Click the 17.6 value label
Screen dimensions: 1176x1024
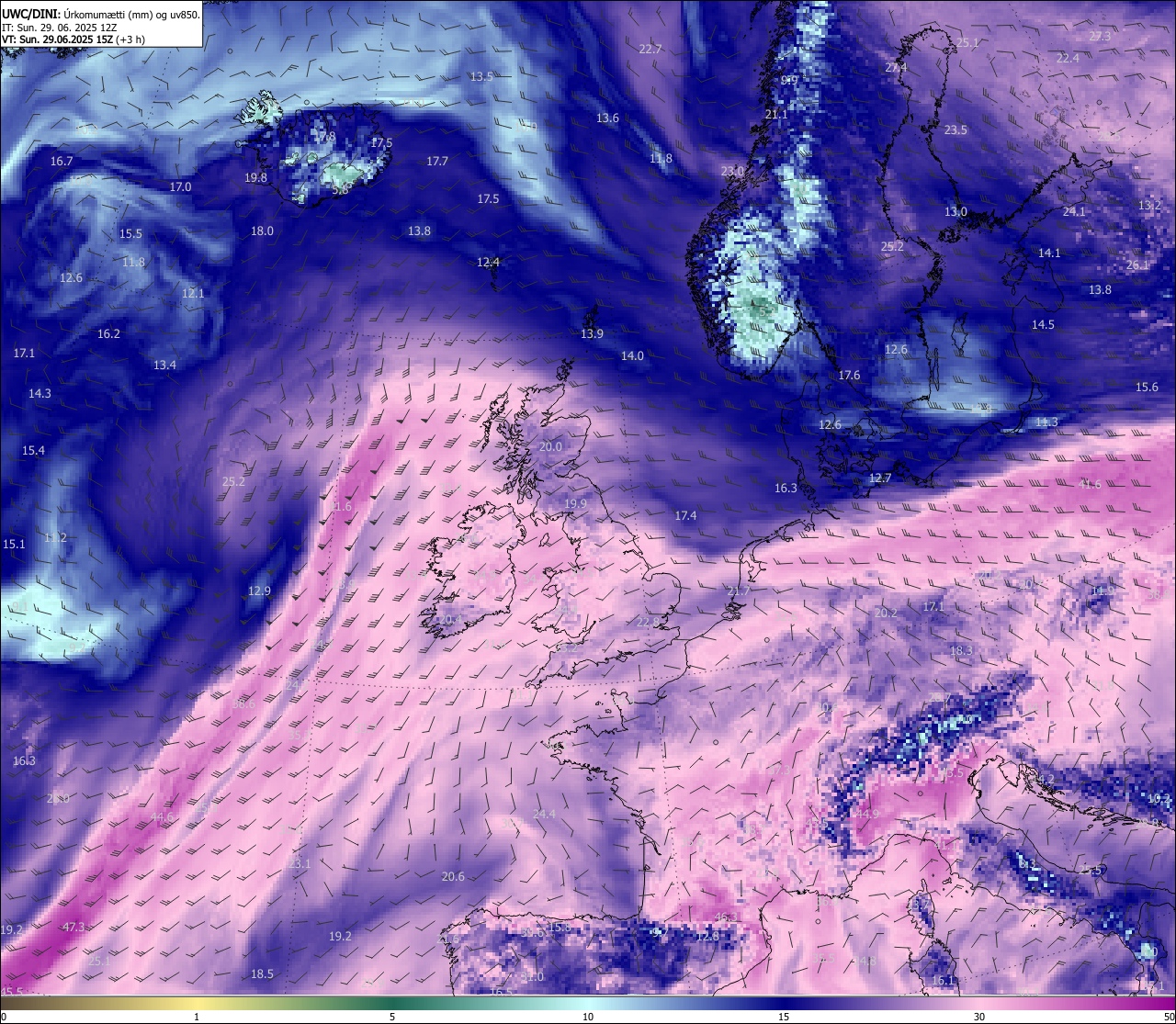(x=849, y=376)
